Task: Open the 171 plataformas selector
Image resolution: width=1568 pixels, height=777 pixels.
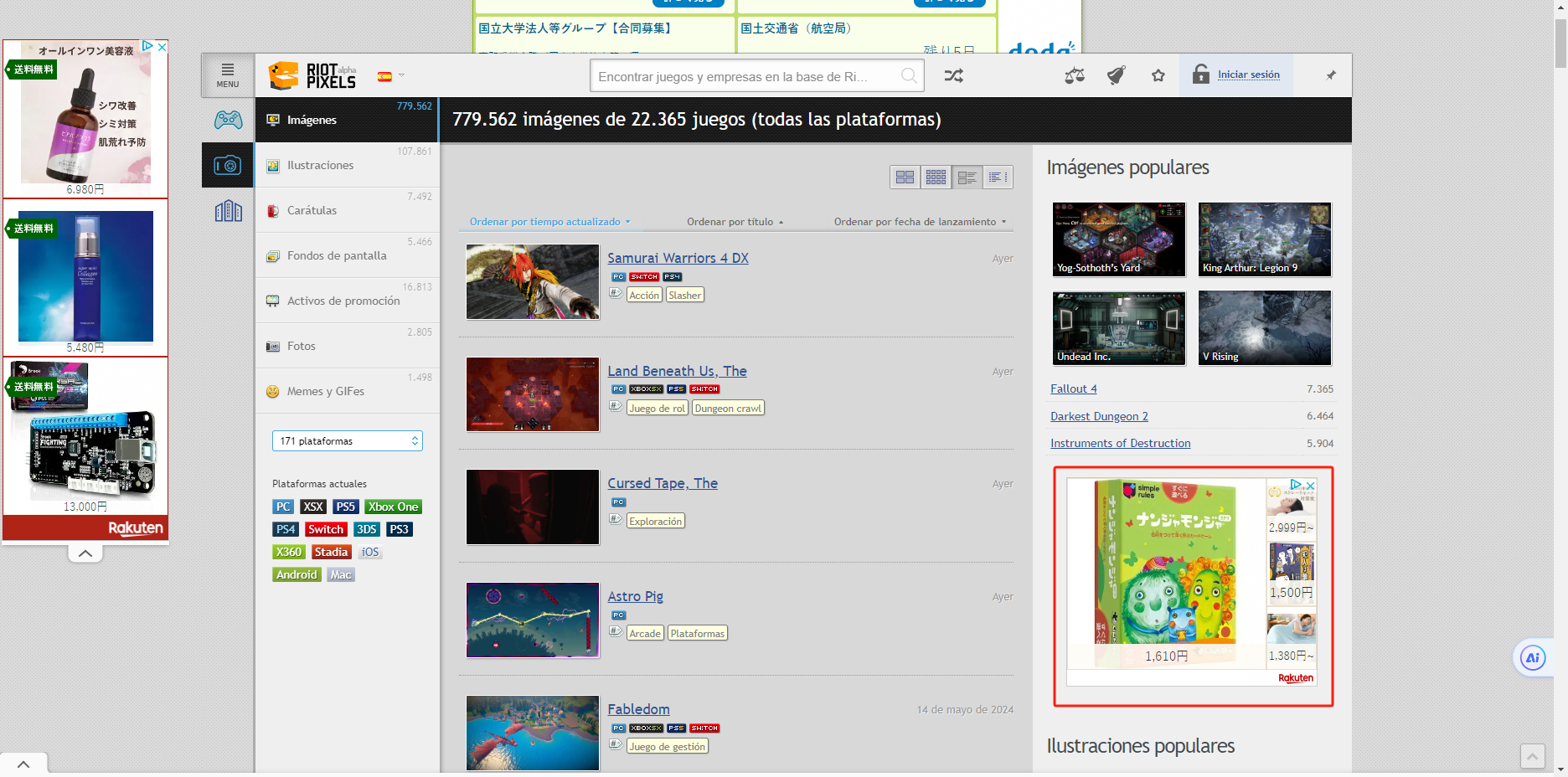Action: click(347, 441)
